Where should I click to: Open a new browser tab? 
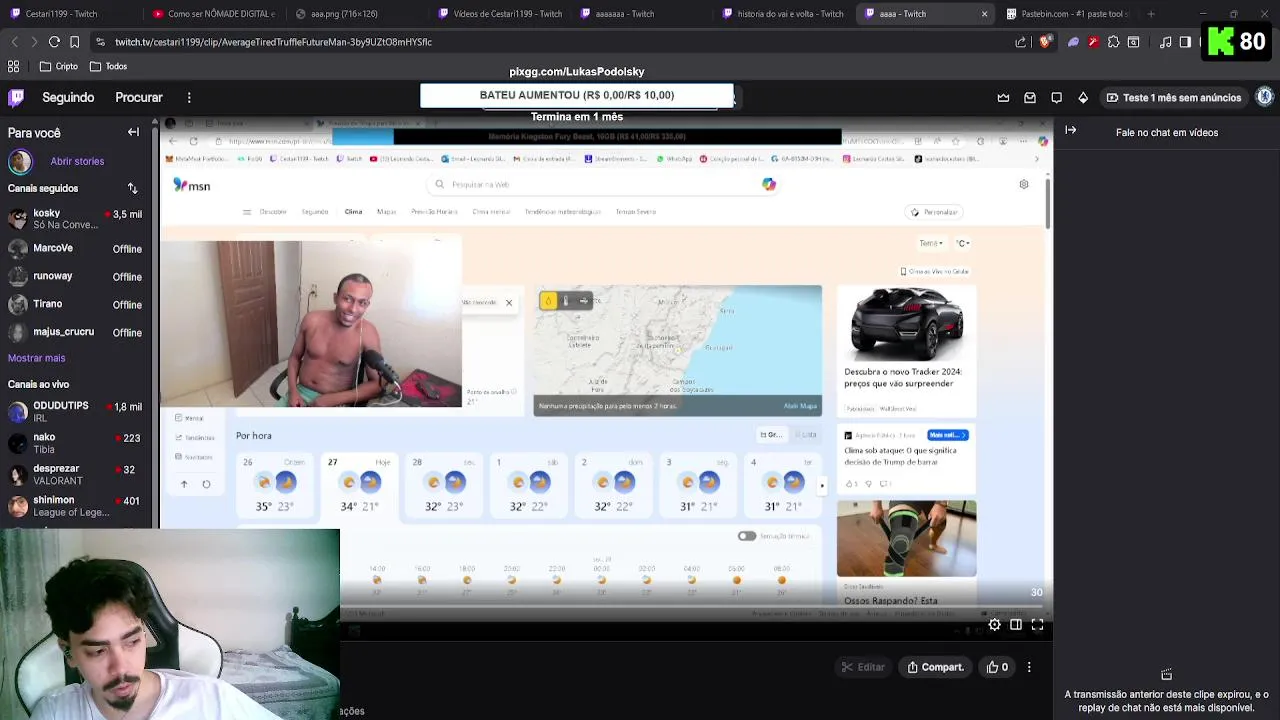click(x=1151, y=14)
